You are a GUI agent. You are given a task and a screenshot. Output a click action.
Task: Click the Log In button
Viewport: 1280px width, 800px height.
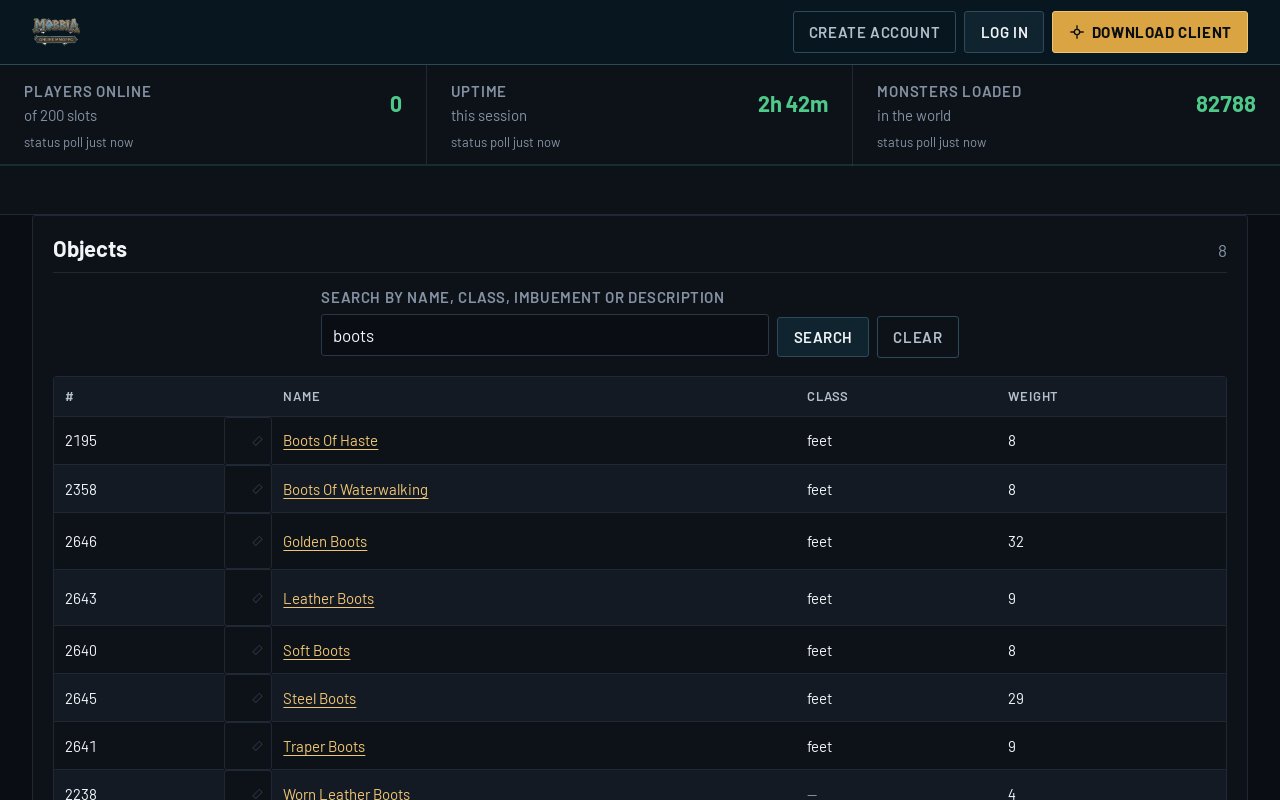point(1004,32)
